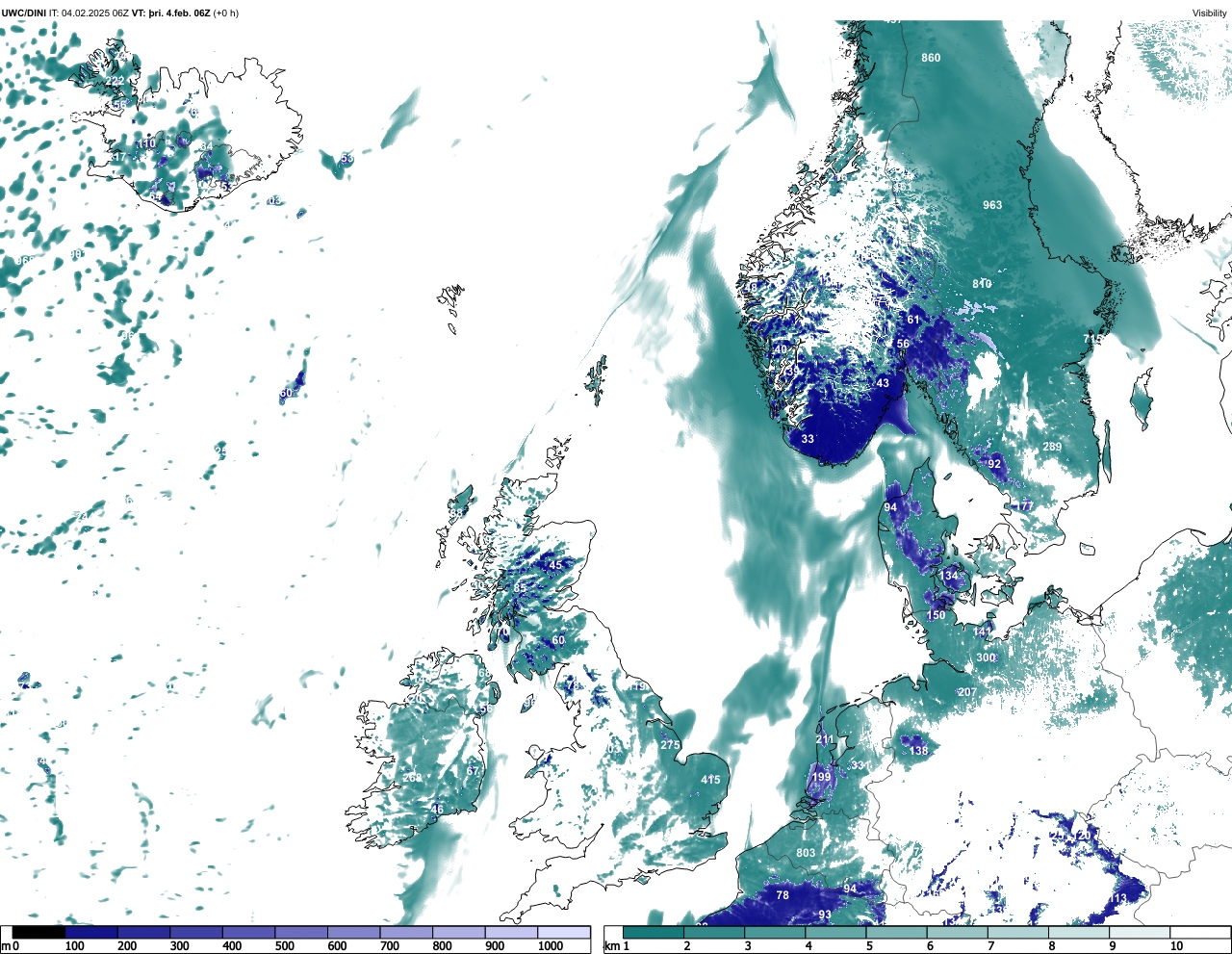
Task: Click the 300 value in northern Germany
Action: point(986,657)
